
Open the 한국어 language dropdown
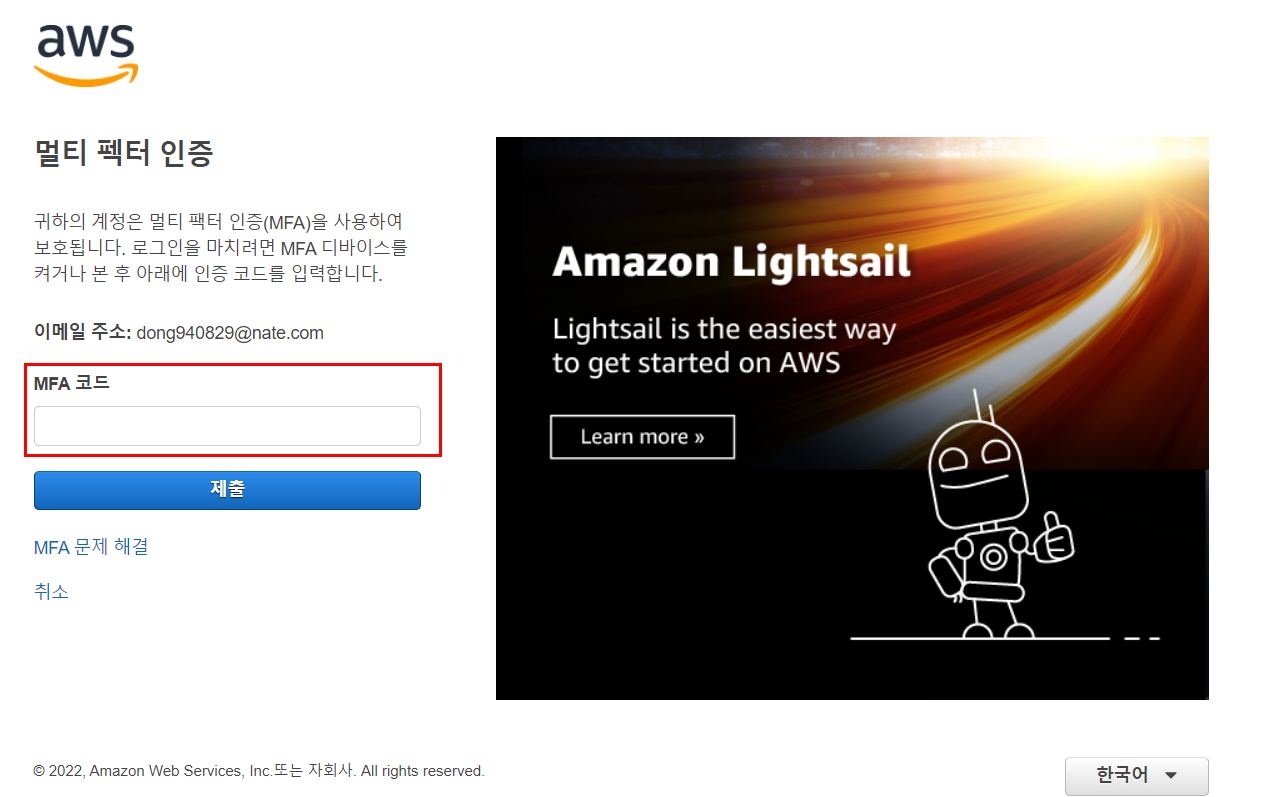coord(1136,775)
